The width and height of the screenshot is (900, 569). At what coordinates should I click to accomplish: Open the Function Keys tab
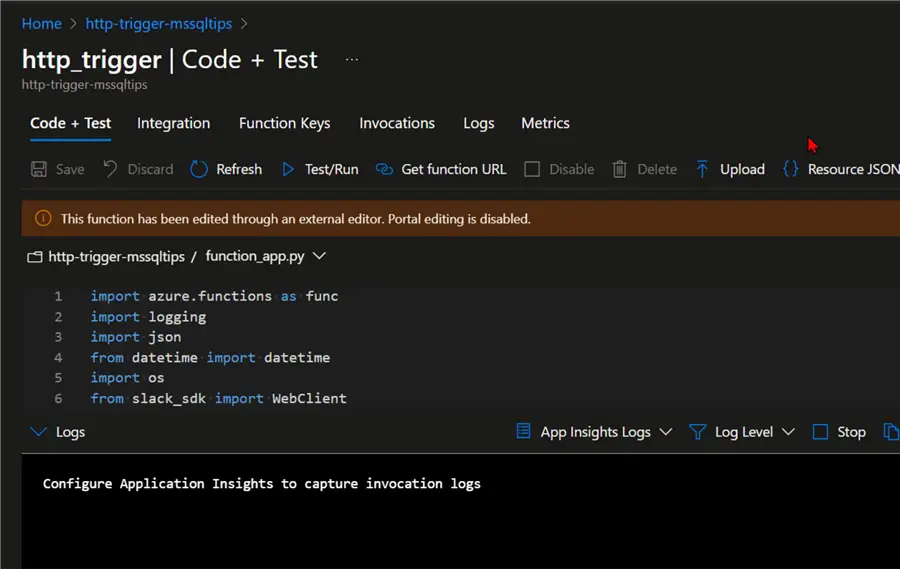(284, 123)
